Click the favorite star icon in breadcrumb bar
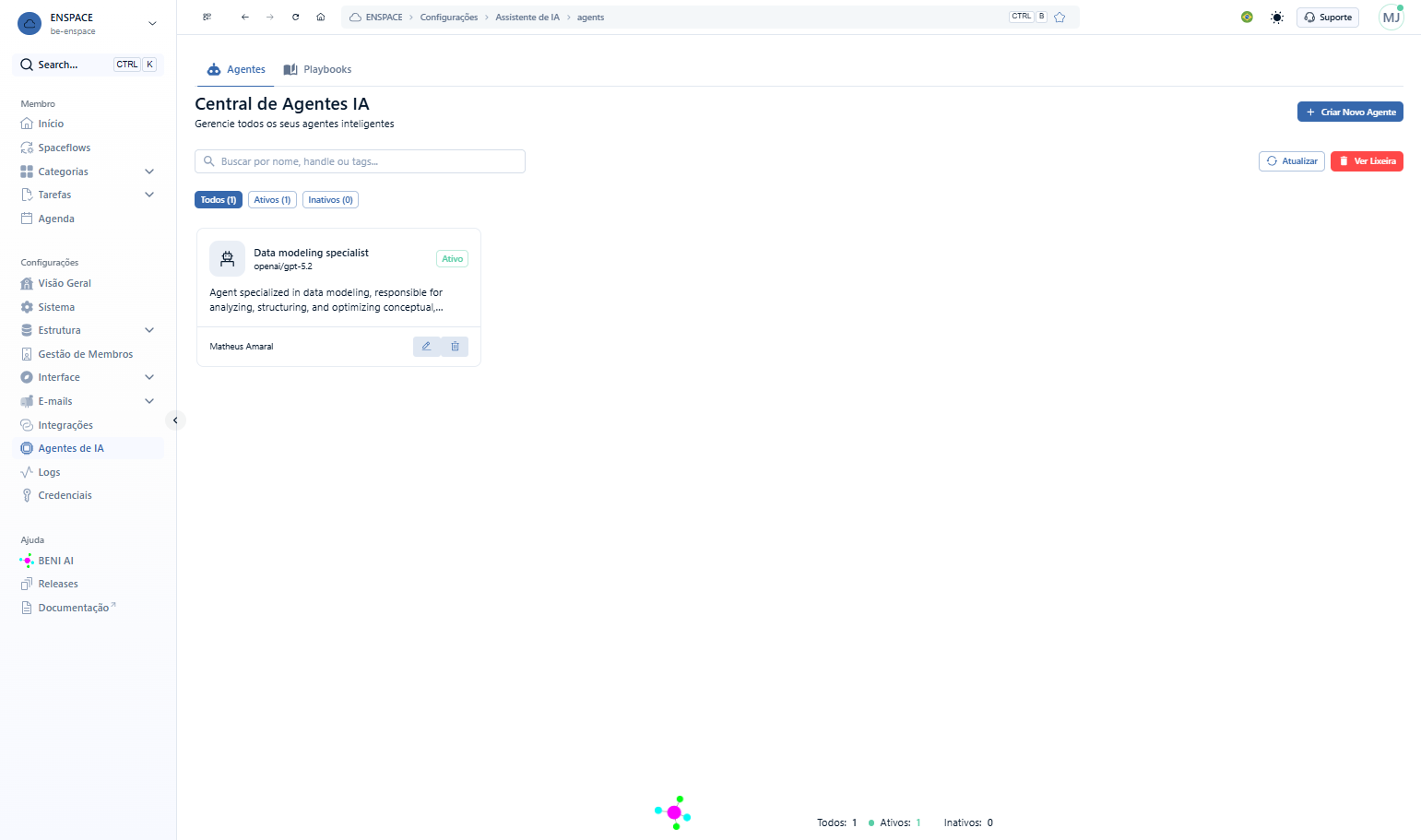Screen dimensions: 1421x840 [x=1060, y=18]
